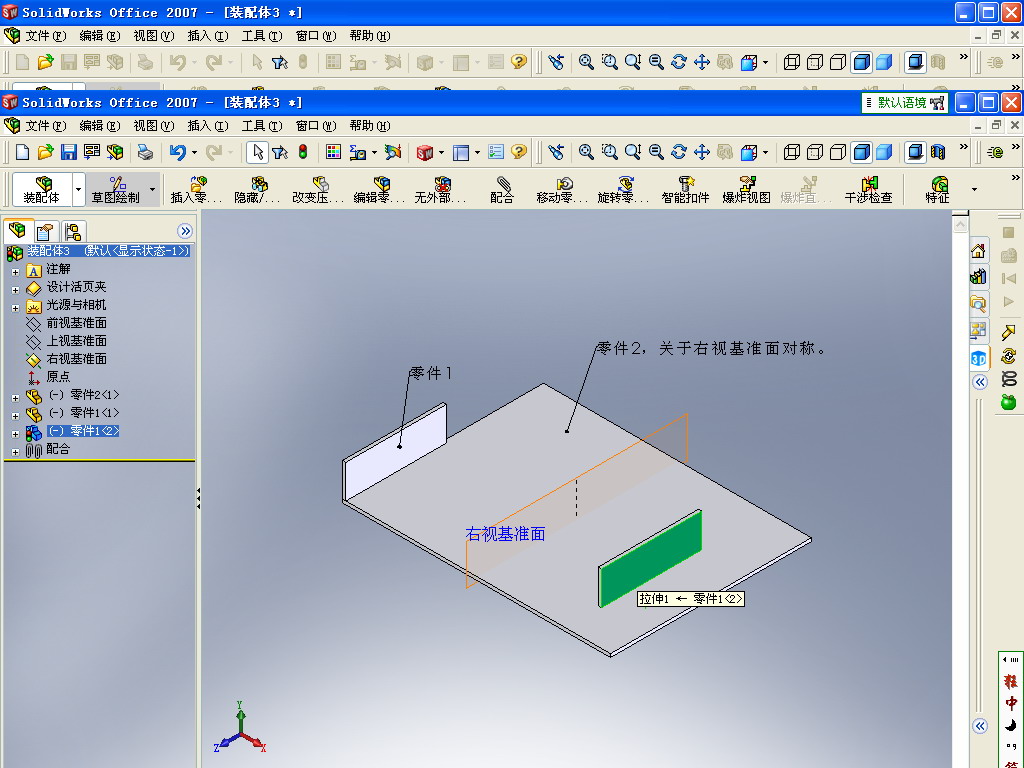This screenshot has height=768, width=1024.
Task: Click Previous View icon in front window toolbar
Action: (556, 152)
